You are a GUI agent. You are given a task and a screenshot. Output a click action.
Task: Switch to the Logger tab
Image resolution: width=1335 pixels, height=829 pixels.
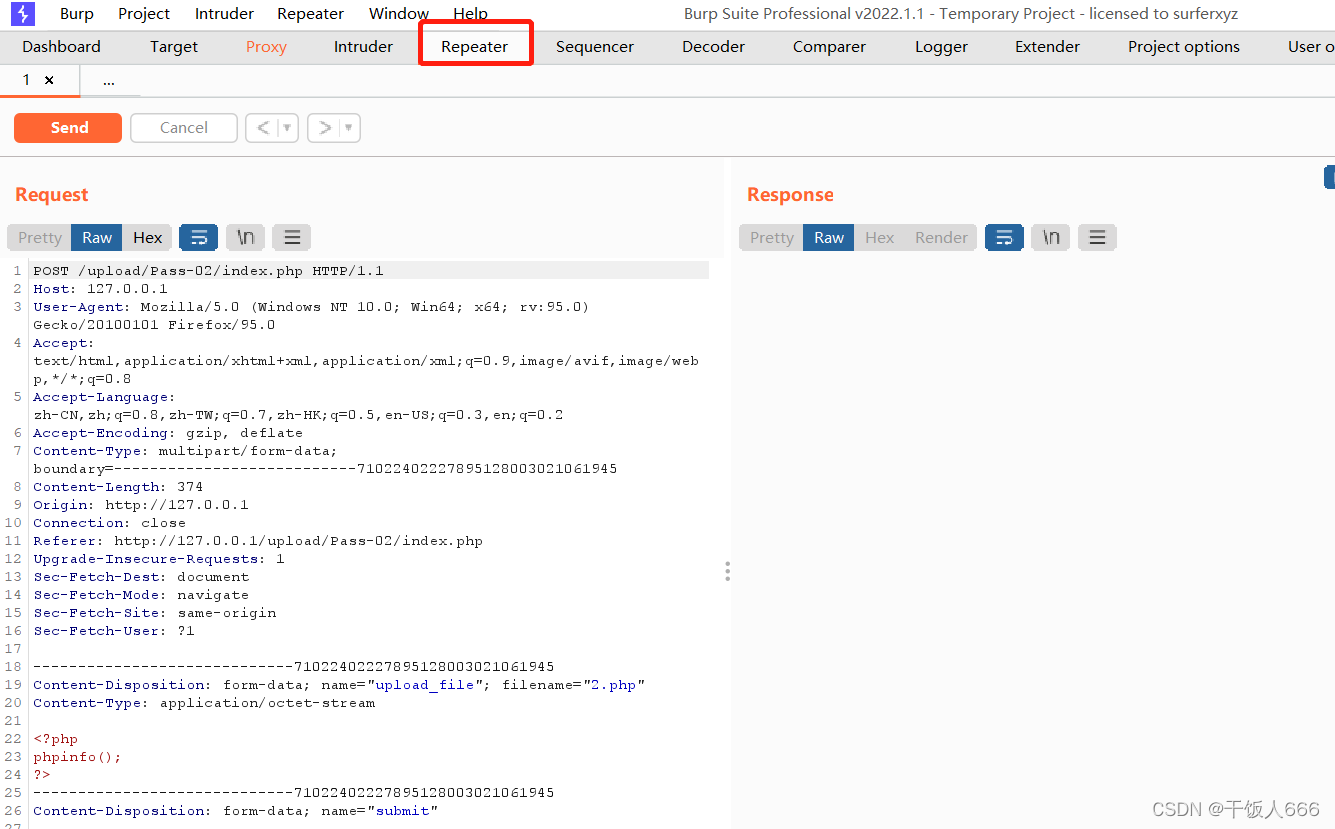pyautogui.click(x=941, y=47)
